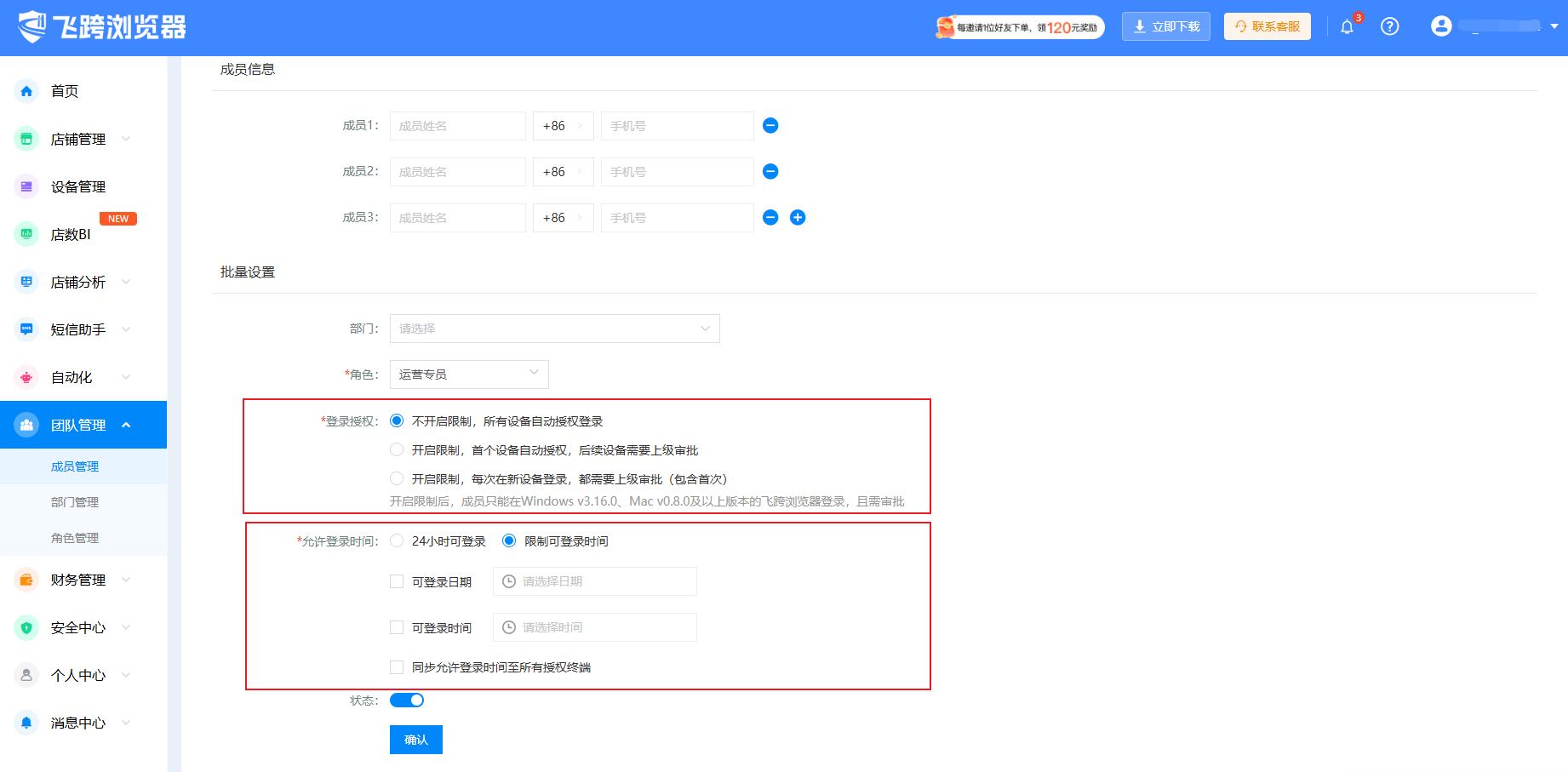The height and width of the screenshot is (772, 1568).
Task: Check the 可登录日期 checkbox
Action: coord(397,581)
